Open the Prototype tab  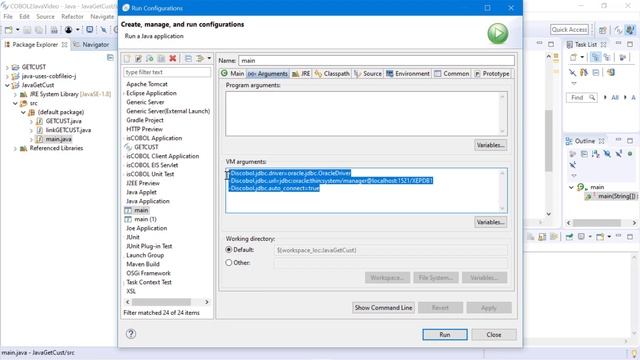492,73
